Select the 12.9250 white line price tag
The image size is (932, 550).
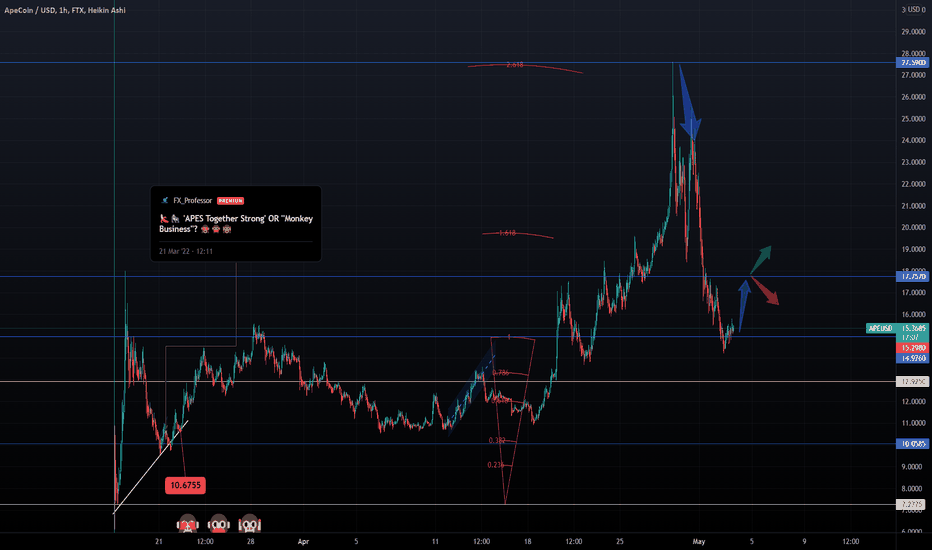point(912,382)
